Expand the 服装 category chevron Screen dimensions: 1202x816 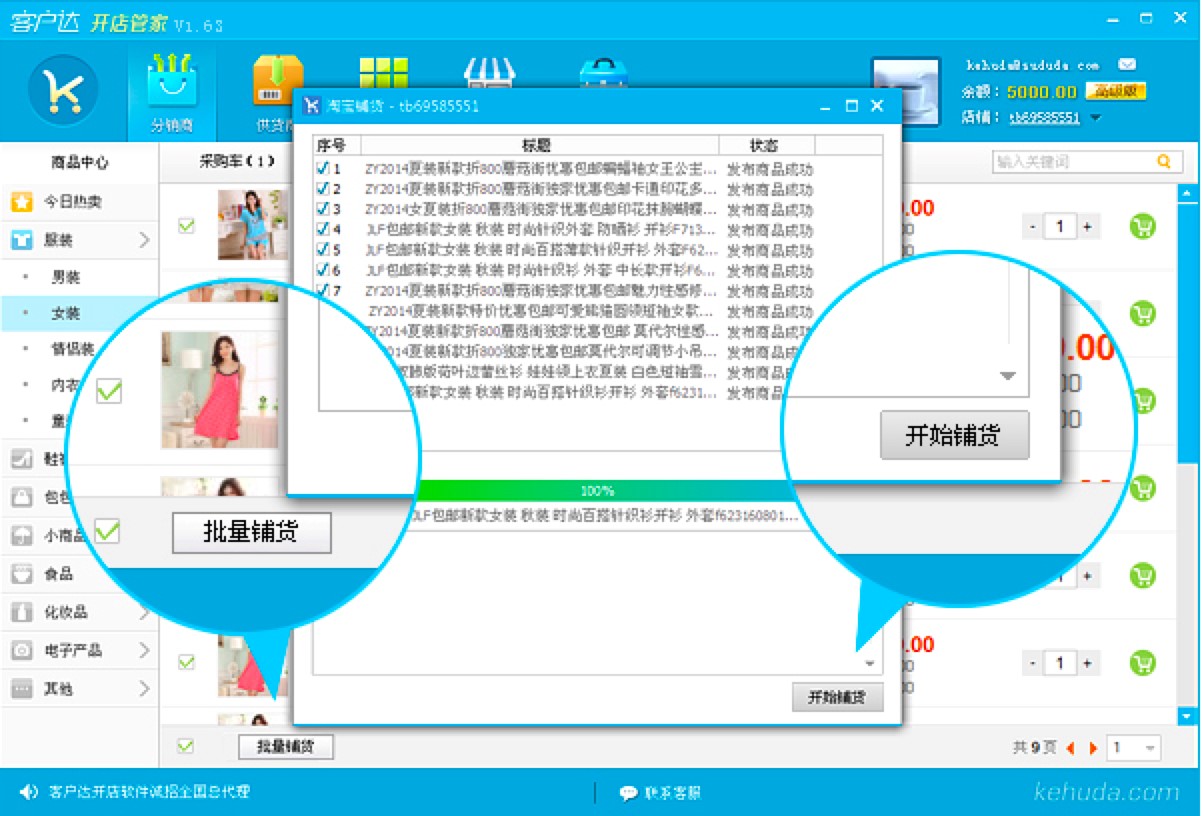coord(144,240)
